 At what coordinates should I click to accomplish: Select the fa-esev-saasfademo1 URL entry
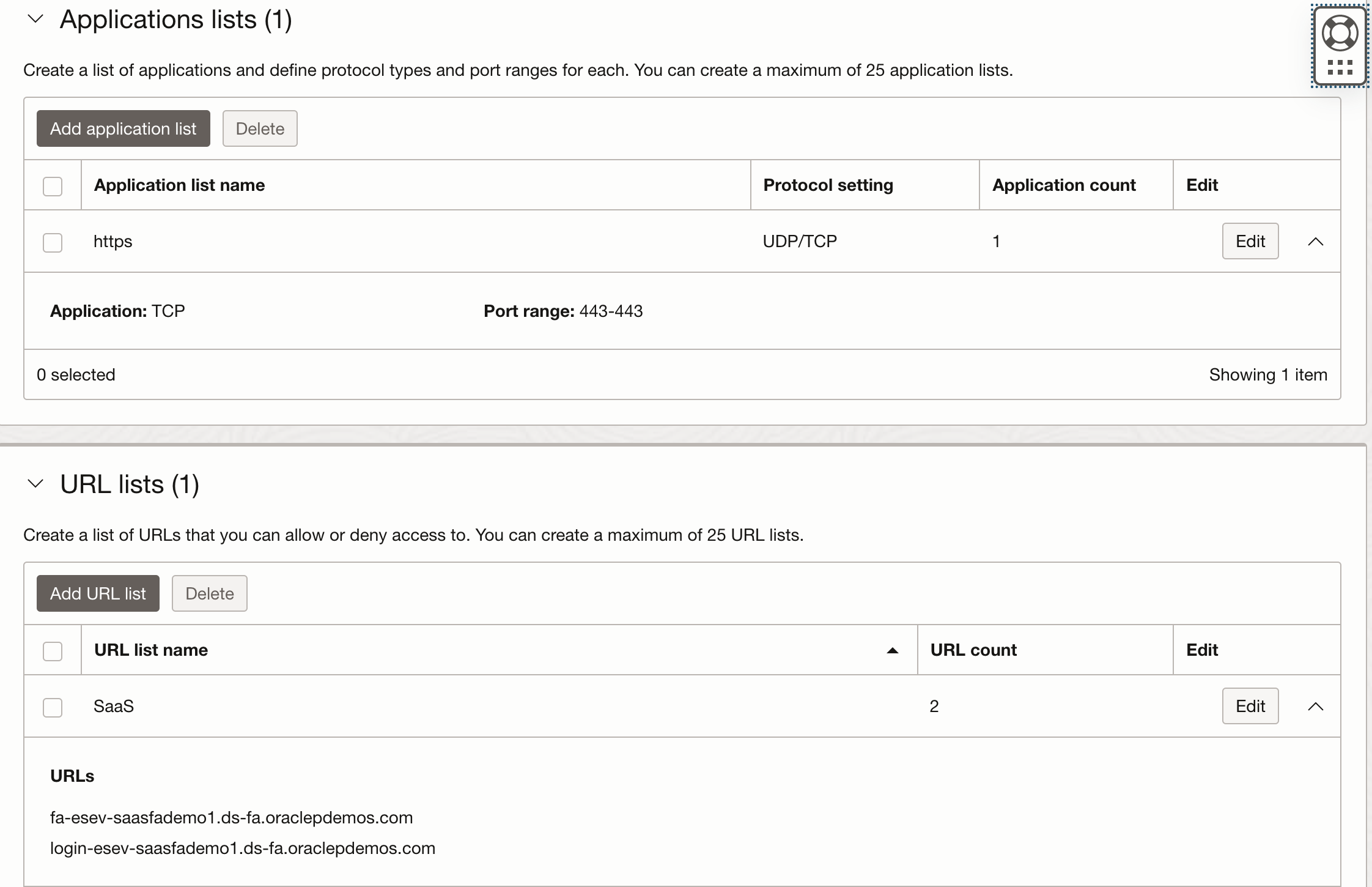coord(231,817)
